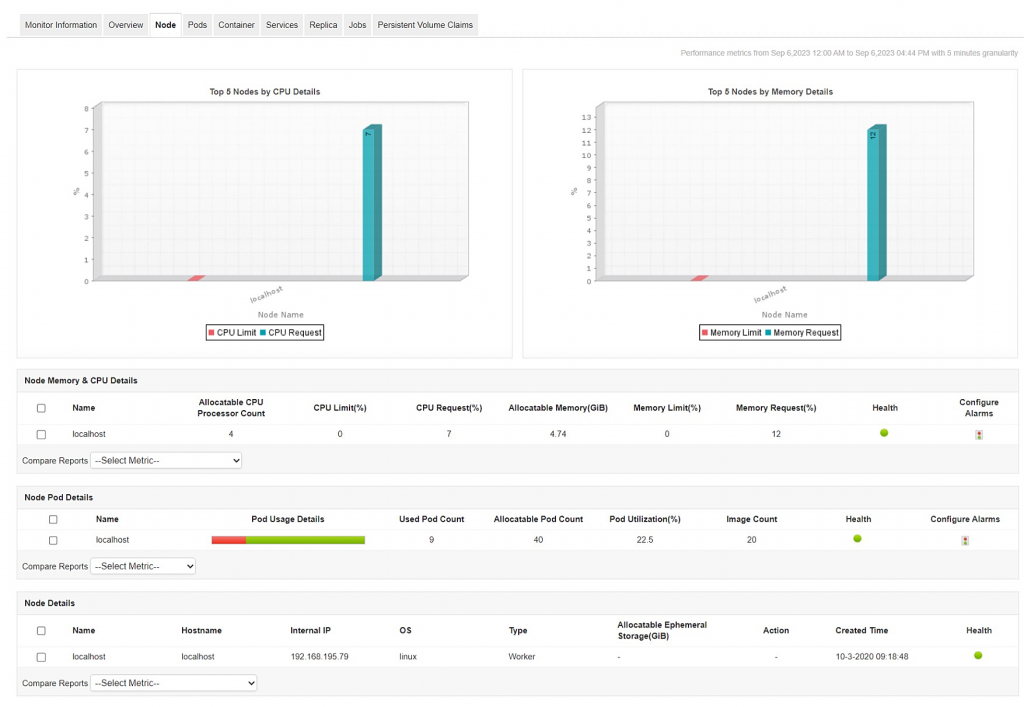Click localhost hostname in Node Details table

(x=201, y=656)
